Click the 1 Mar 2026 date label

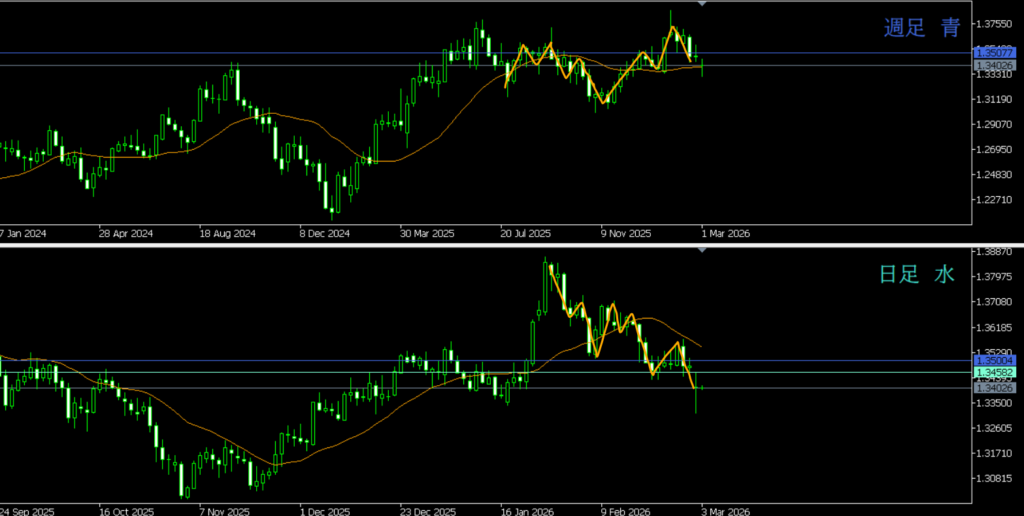click(x=725, y=233)
